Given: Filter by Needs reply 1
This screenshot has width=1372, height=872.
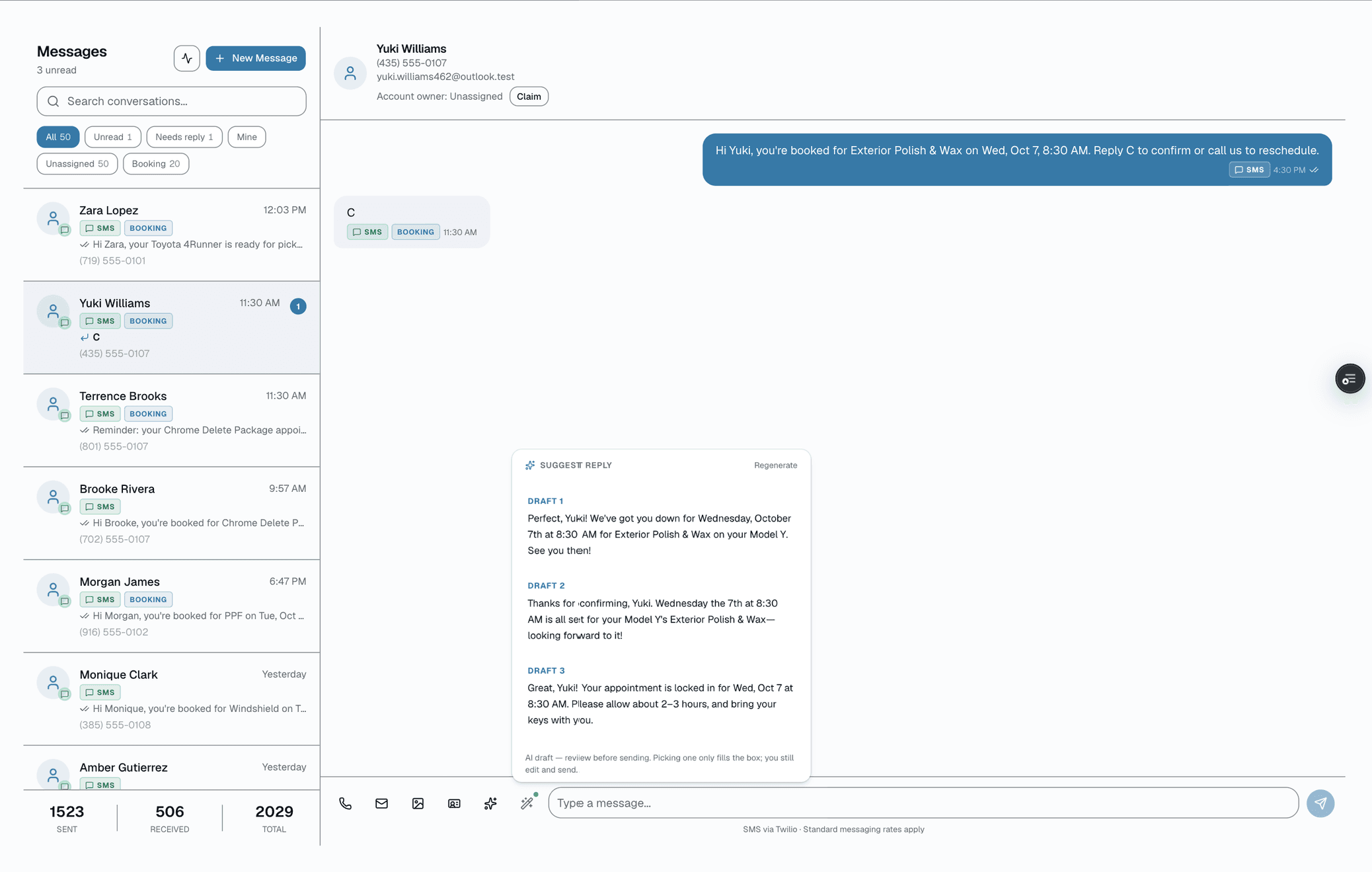Looking at the screenshot, I should click(x=184, y=137).
